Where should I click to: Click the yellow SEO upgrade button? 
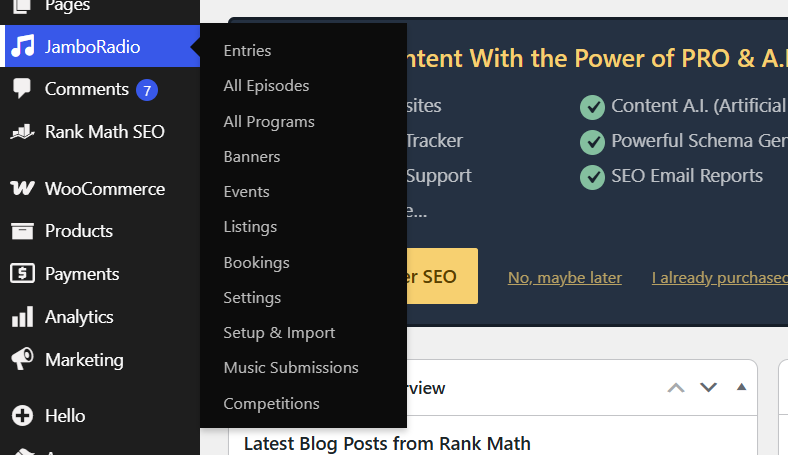tap(442, 276)
